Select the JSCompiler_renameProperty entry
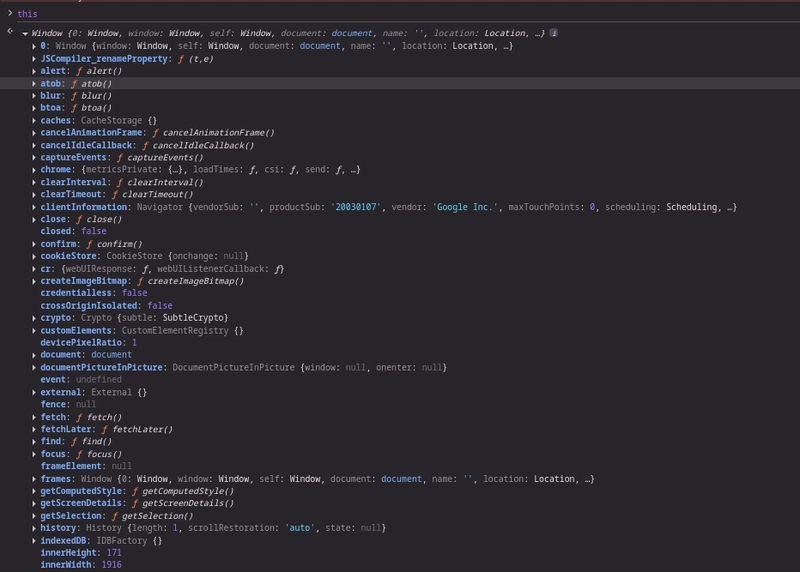800x572 pixels. tap(127, 59)
